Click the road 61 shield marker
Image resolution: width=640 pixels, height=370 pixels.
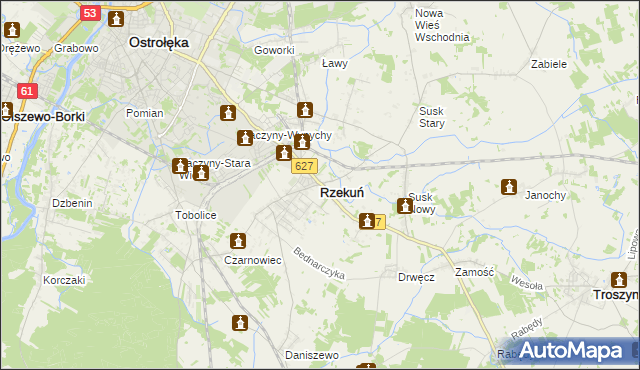(x=27, y=91)
